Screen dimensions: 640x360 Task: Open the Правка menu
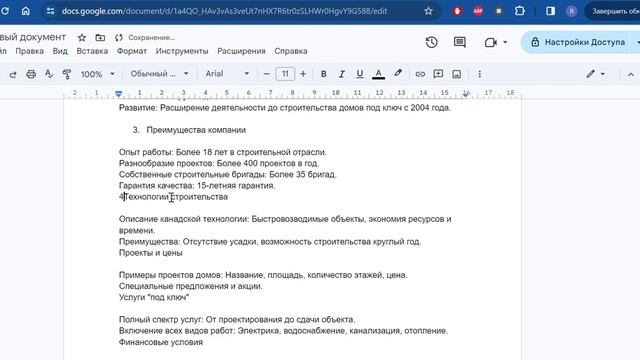(29, 51)
